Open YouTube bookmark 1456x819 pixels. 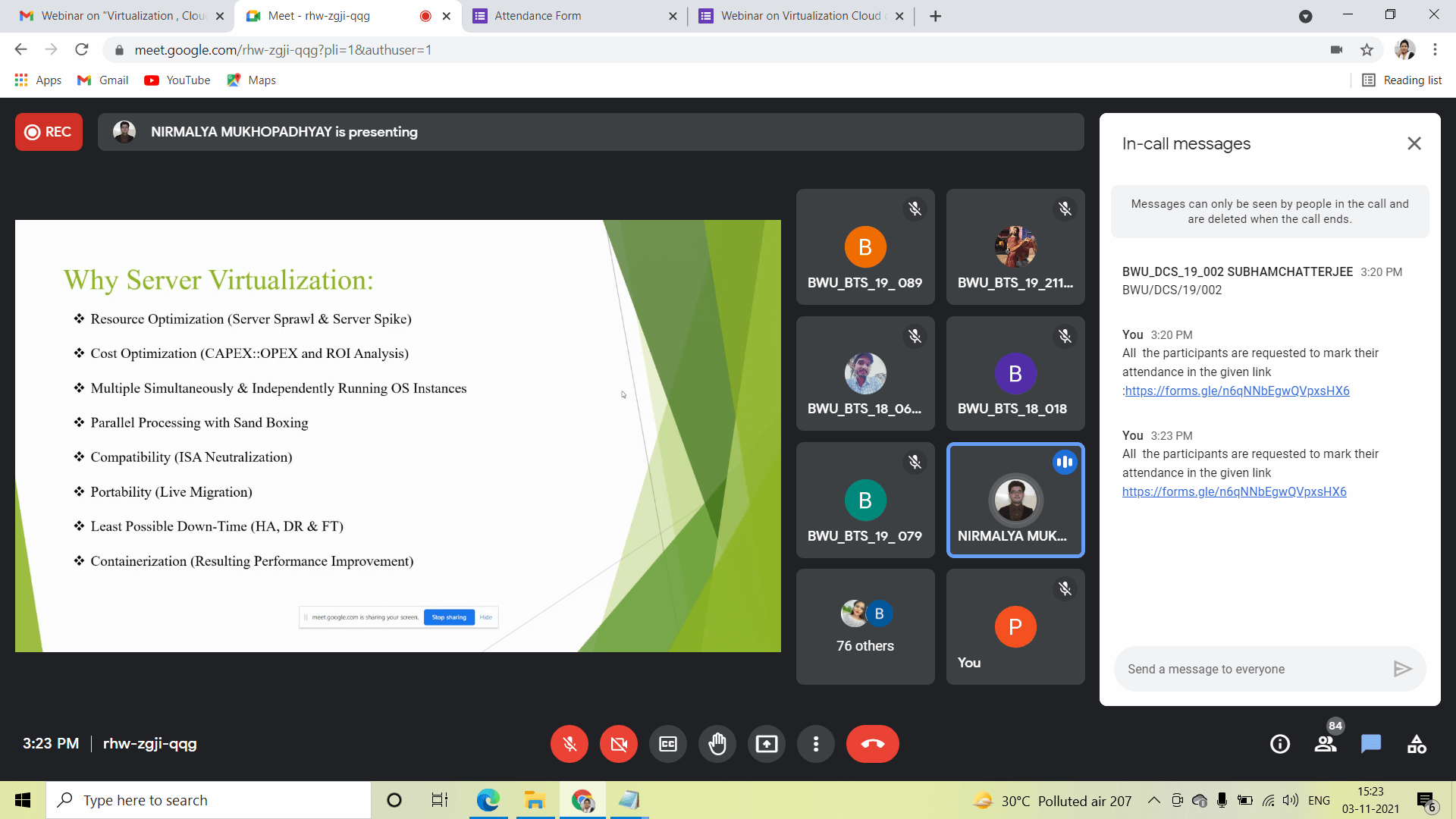177,80
